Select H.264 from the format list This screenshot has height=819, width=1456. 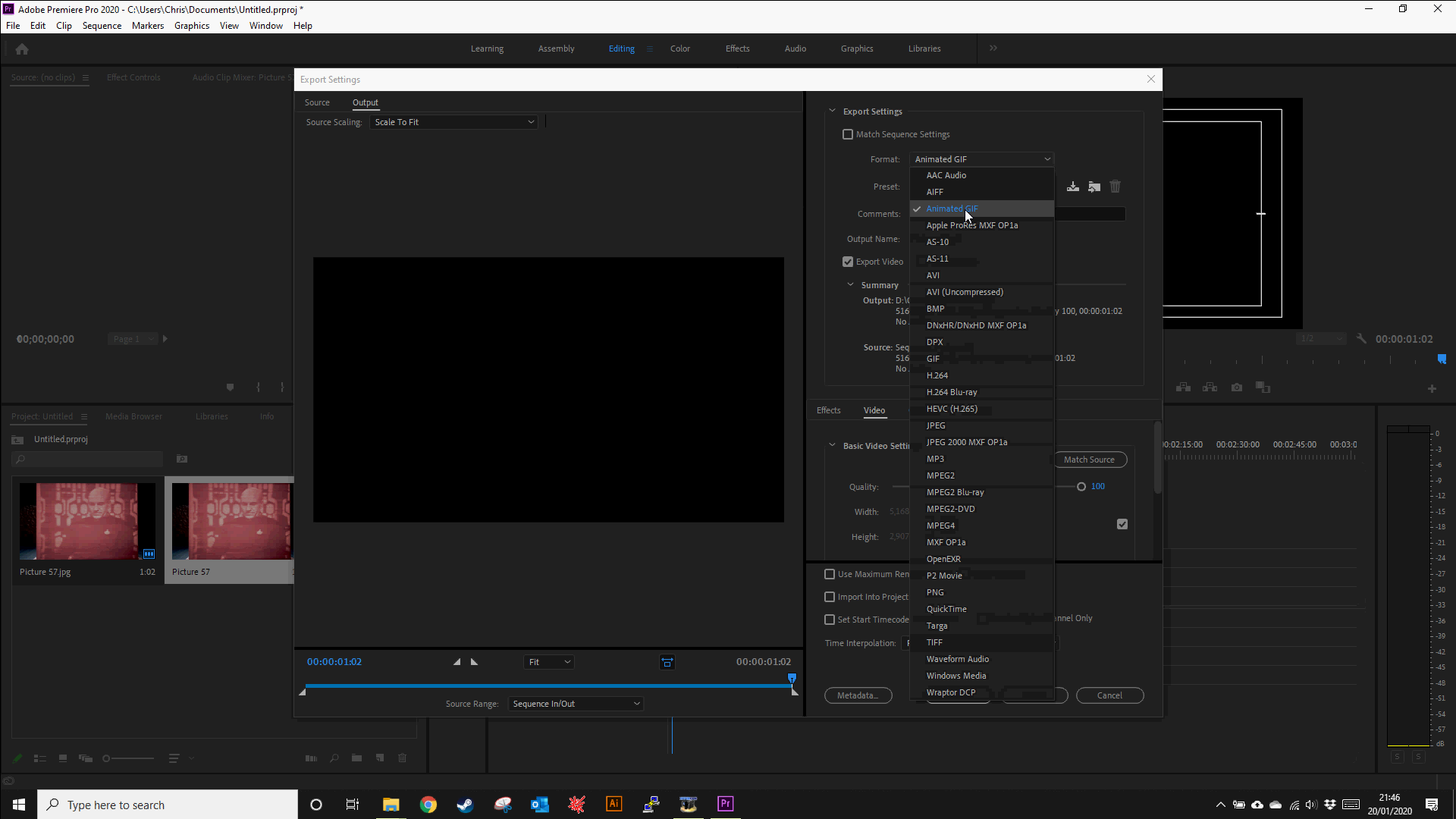(937, 375)
